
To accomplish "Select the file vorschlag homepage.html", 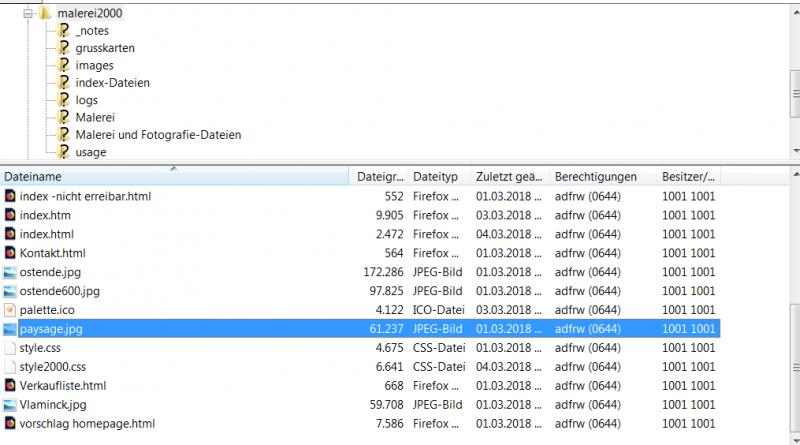I will click(x=87, y=424).
